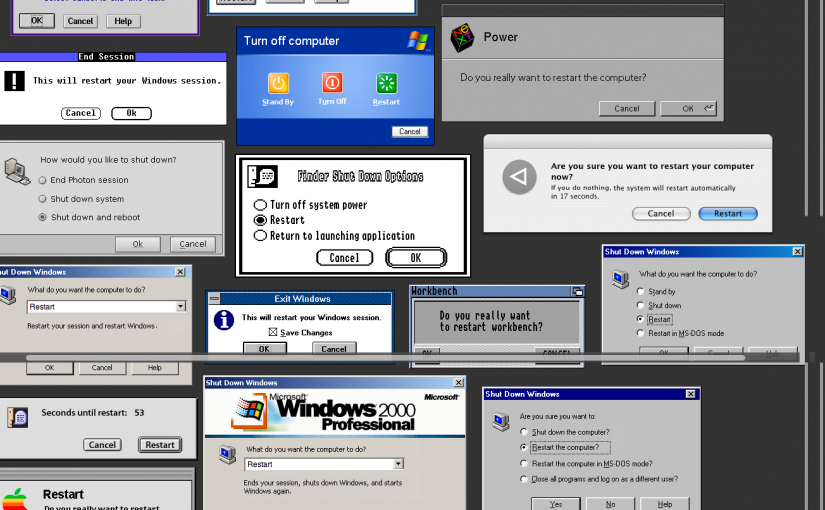825x510 pixels.
Task: Click Cancel in NeXT Power dialog
Action: click(x=627, y=108)
